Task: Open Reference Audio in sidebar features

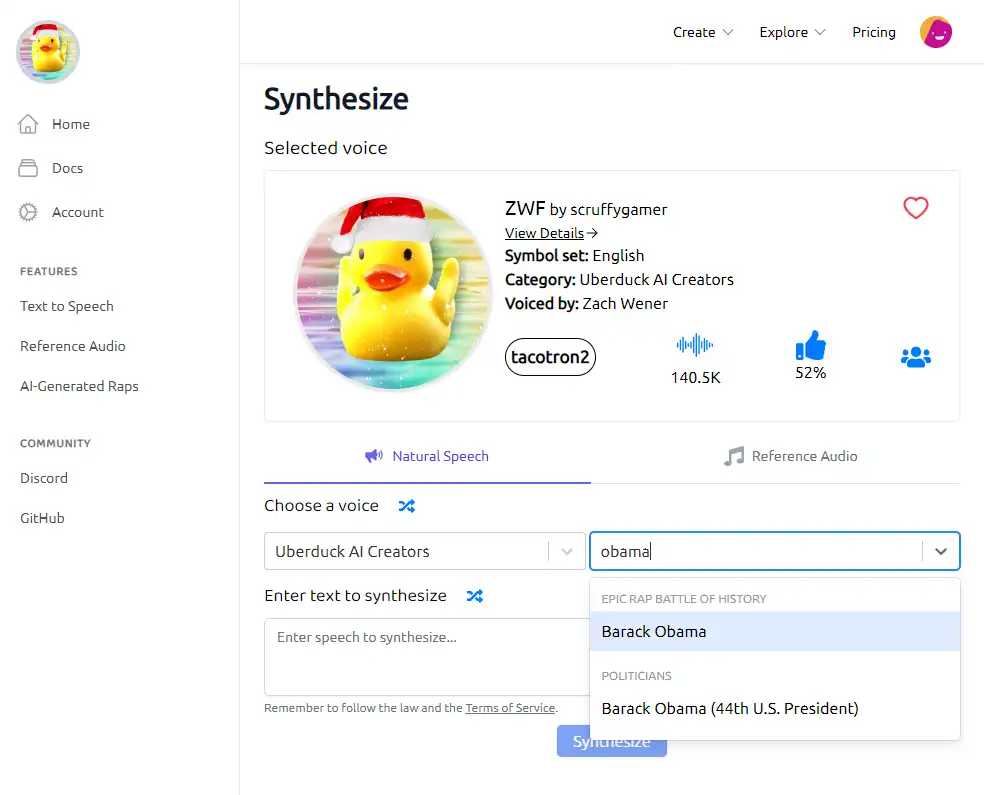Action: (x=73, y=346)
